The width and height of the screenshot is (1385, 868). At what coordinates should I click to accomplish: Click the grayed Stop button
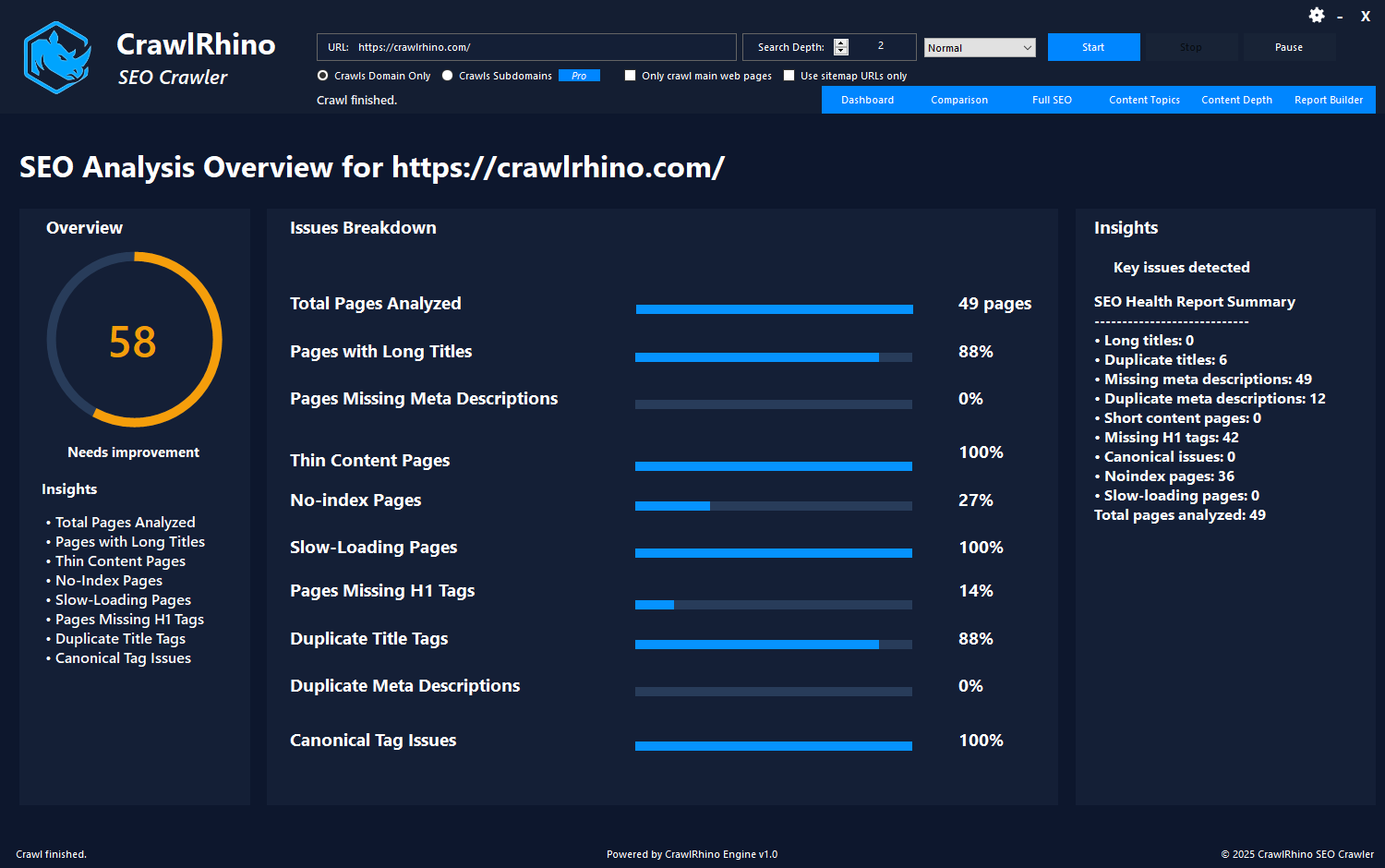(1190, 46)
